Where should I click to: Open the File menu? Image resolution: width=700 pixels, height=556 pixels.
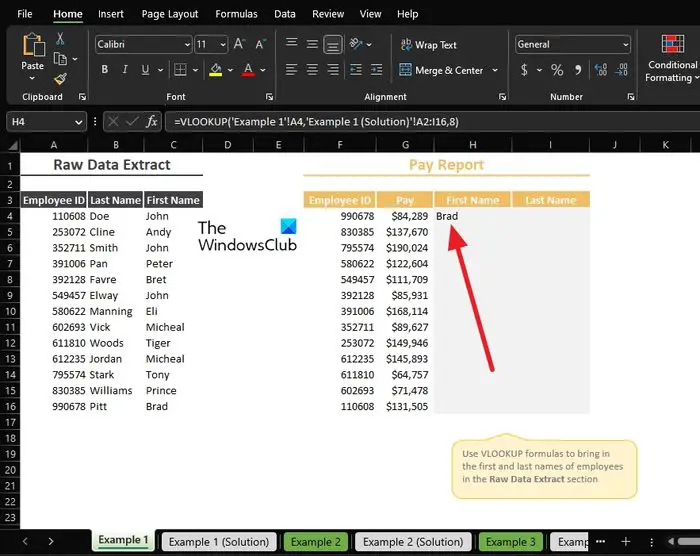pos(25,14)
